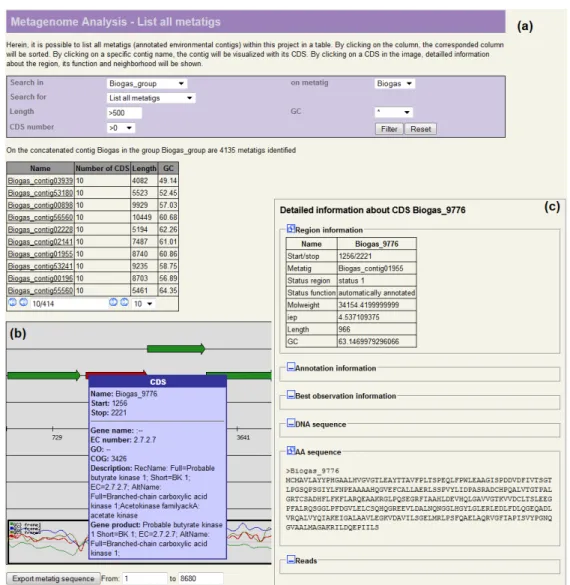Open contig Biogas_contig53241 link
Image resolution: width=570 pixels, height=585 pixels.
[x=40, y=266]
